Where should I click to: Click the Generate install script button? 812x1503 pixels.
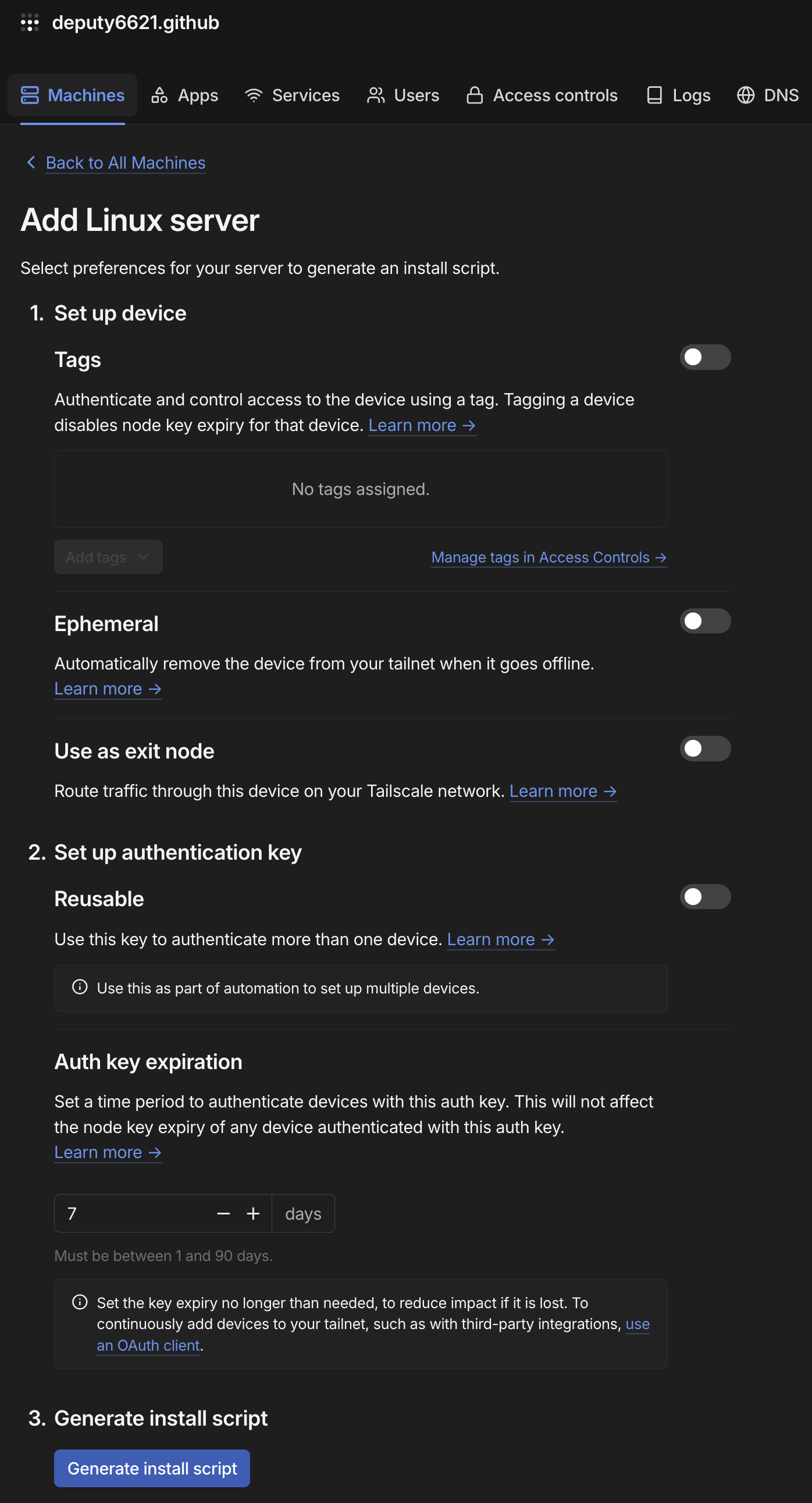[x=152, y=1469]
